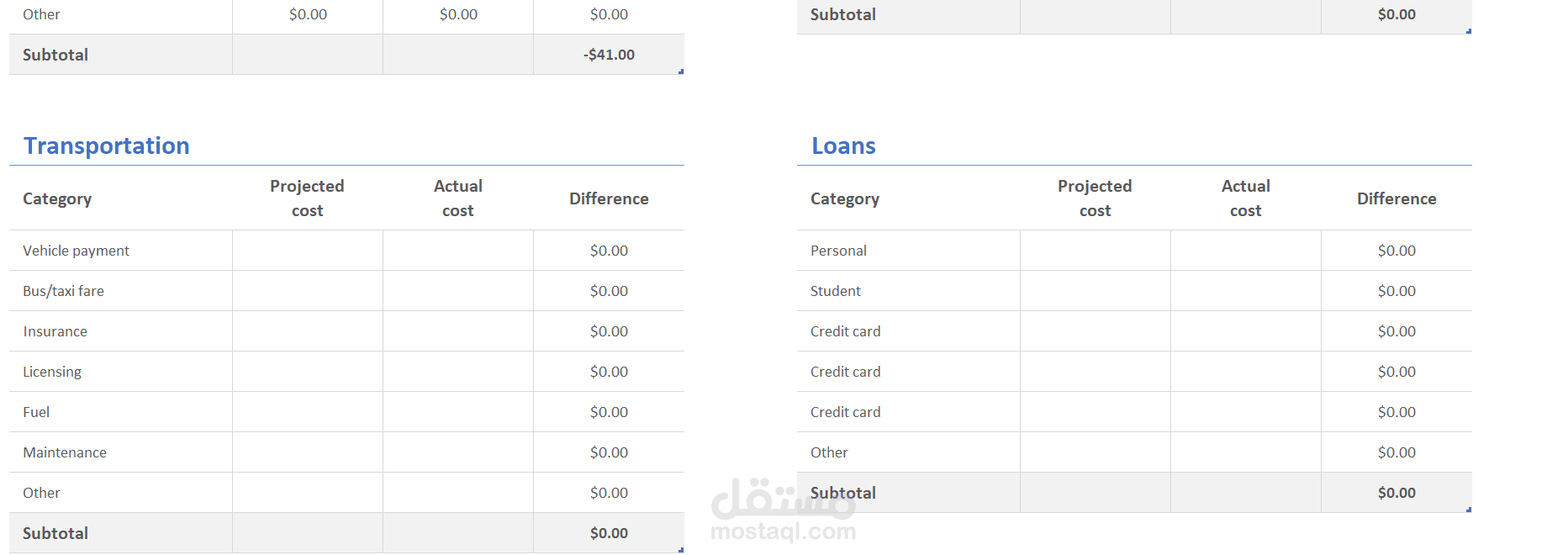
Task: Click the Loans table resize handle
Action: [1469, 510]
